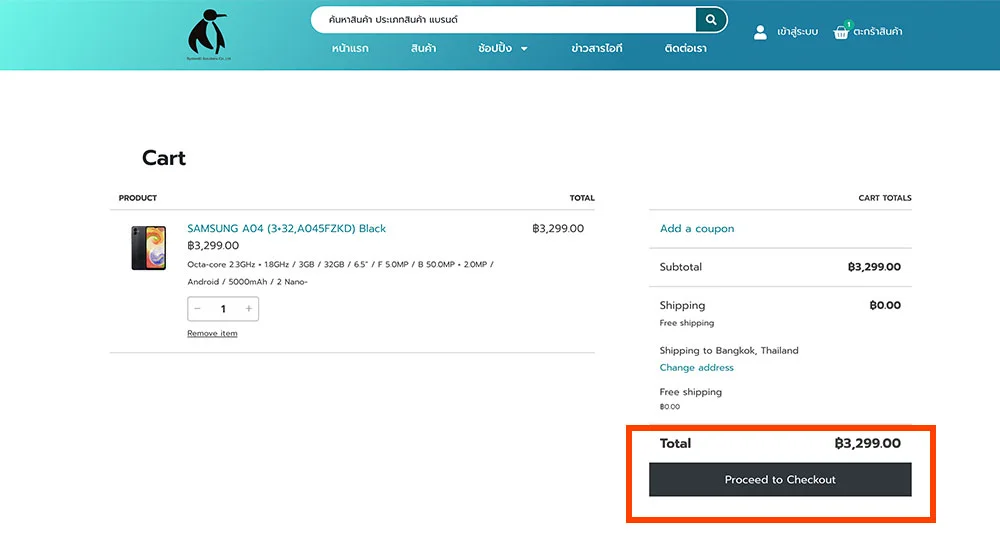Click Proceed to Checkout button
Image resolution: width=1000 pixels, height=557 pixels.
(780, 479)
